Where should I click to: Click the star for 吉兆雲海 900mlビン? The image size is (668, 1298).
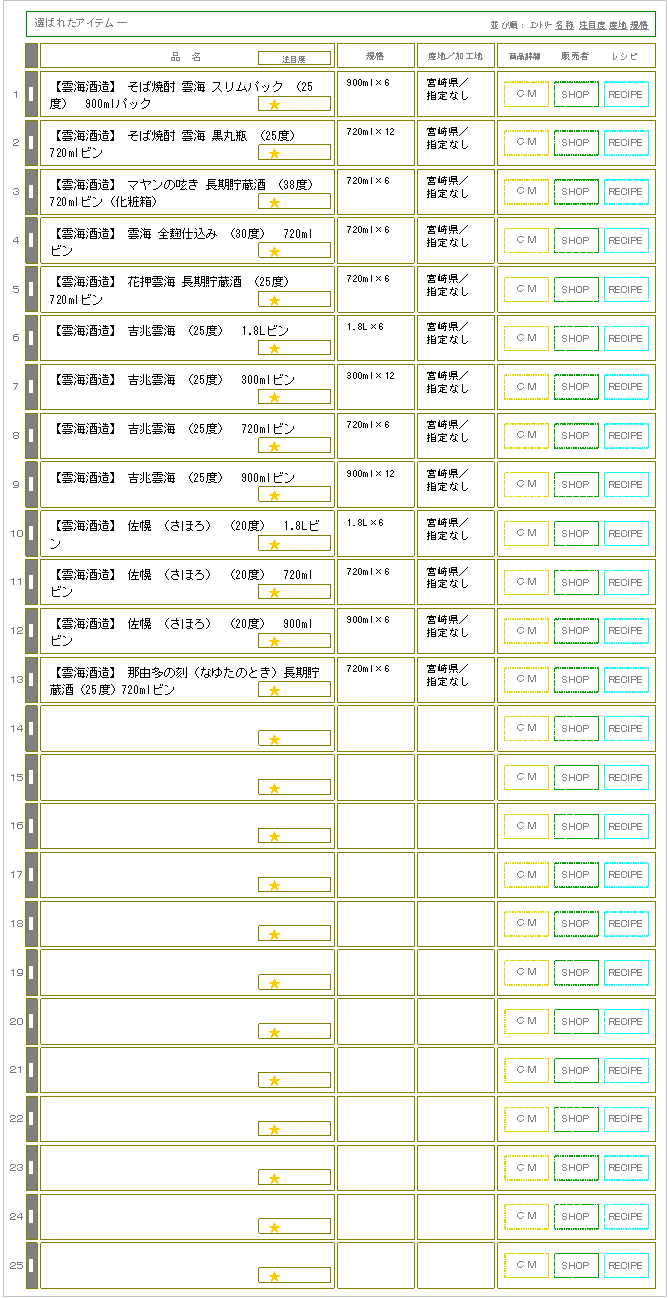pos(274,495)
